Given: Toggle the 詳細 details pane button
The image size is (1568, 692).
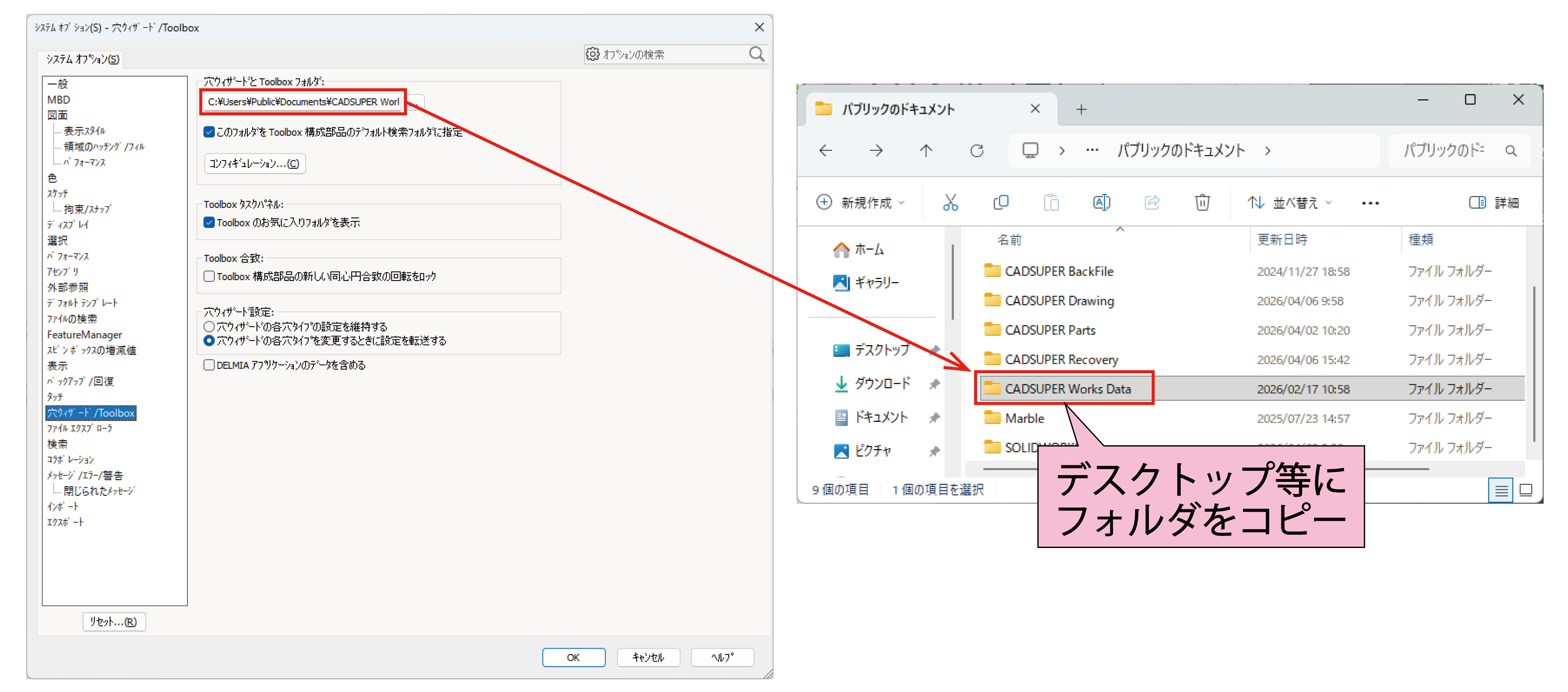Looking at the screenshot, I should click(x=1494, y=202).
